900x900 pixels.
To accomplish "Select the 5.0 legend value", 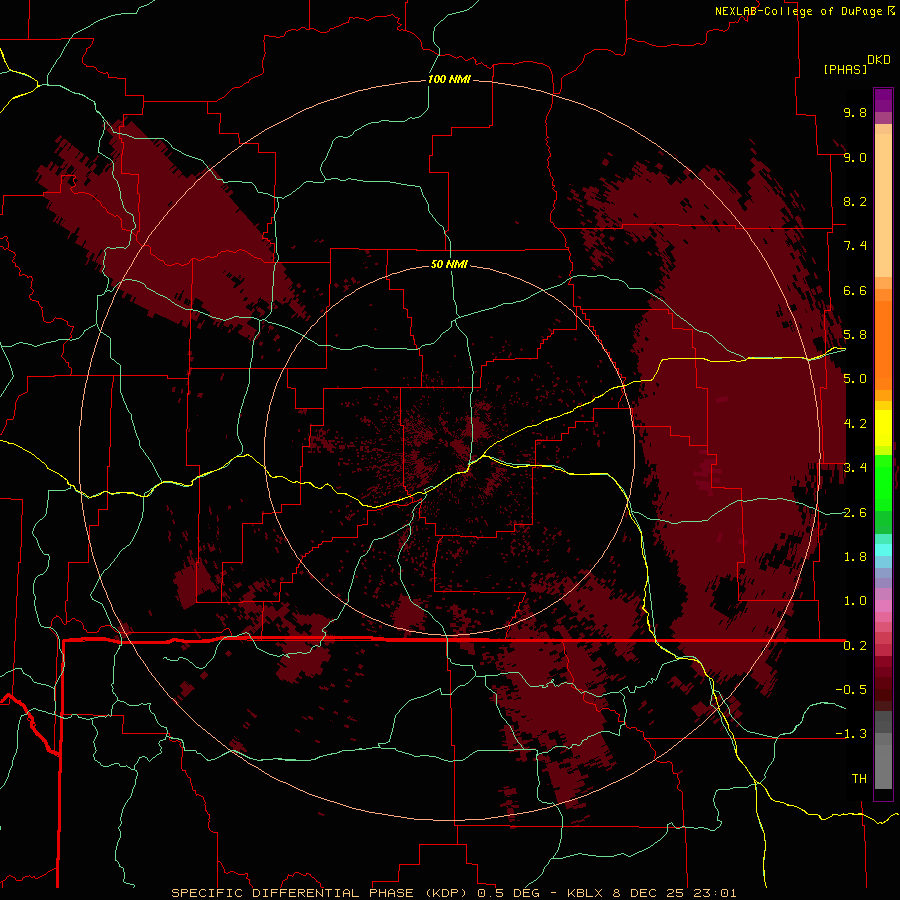I will (855, 379).
